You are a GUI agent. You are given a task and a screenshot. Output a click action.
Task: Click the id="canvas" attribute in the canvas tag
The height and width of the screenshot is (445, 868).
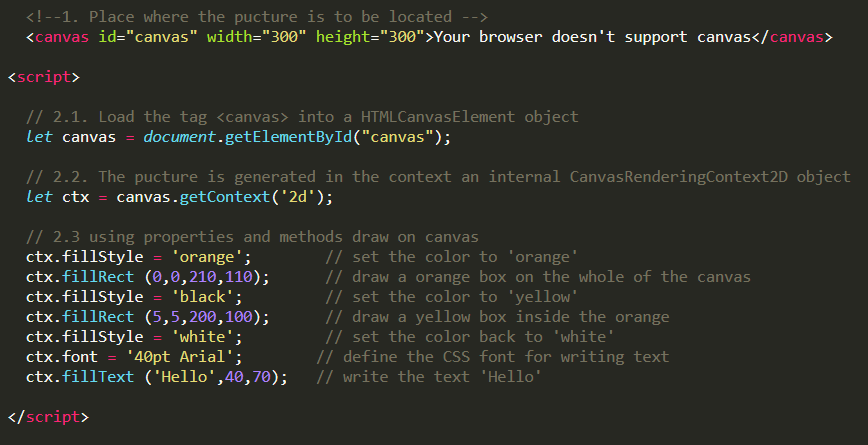point(148,37)
